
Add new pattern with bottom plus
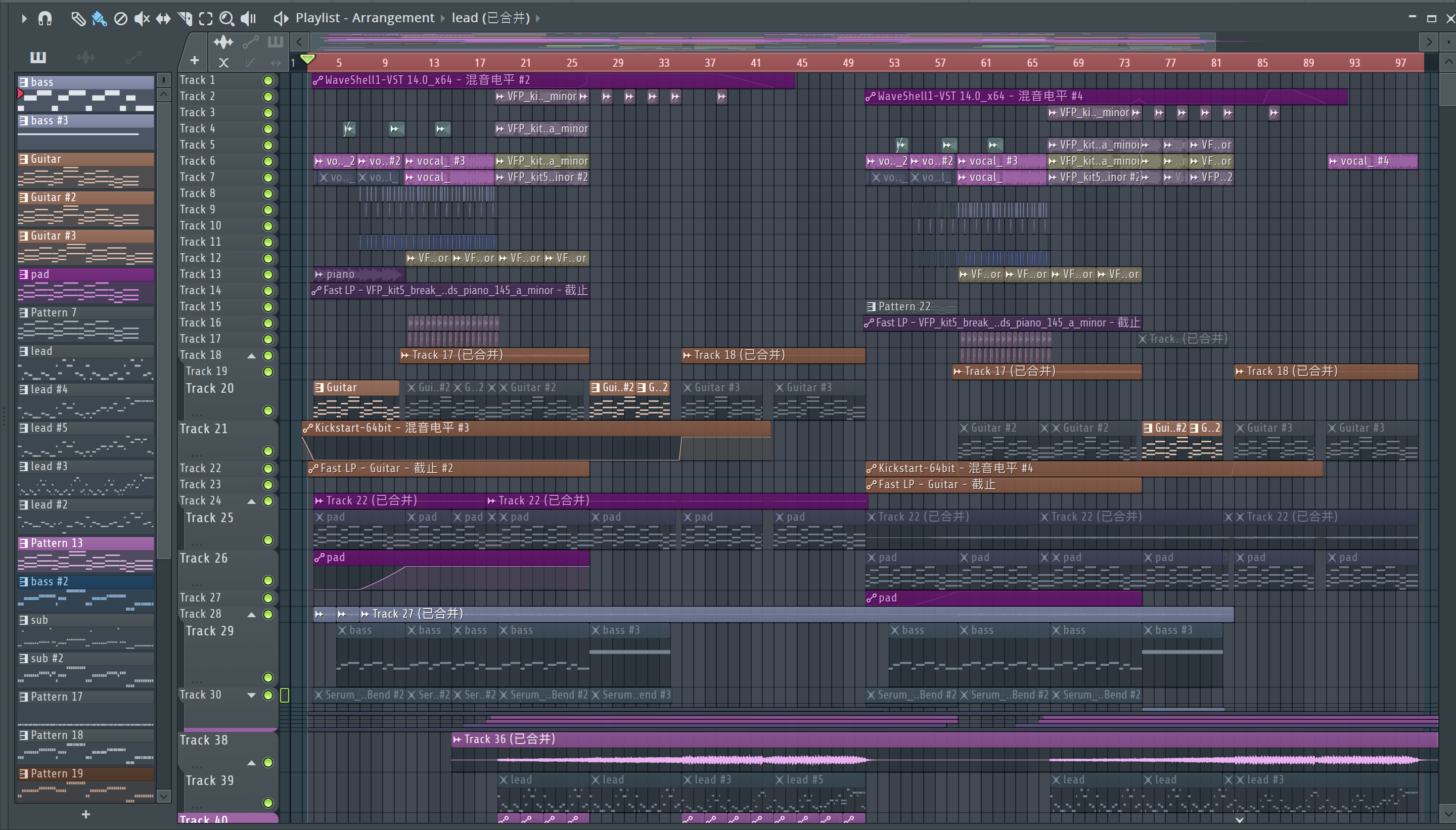click(x=85, y=814)
